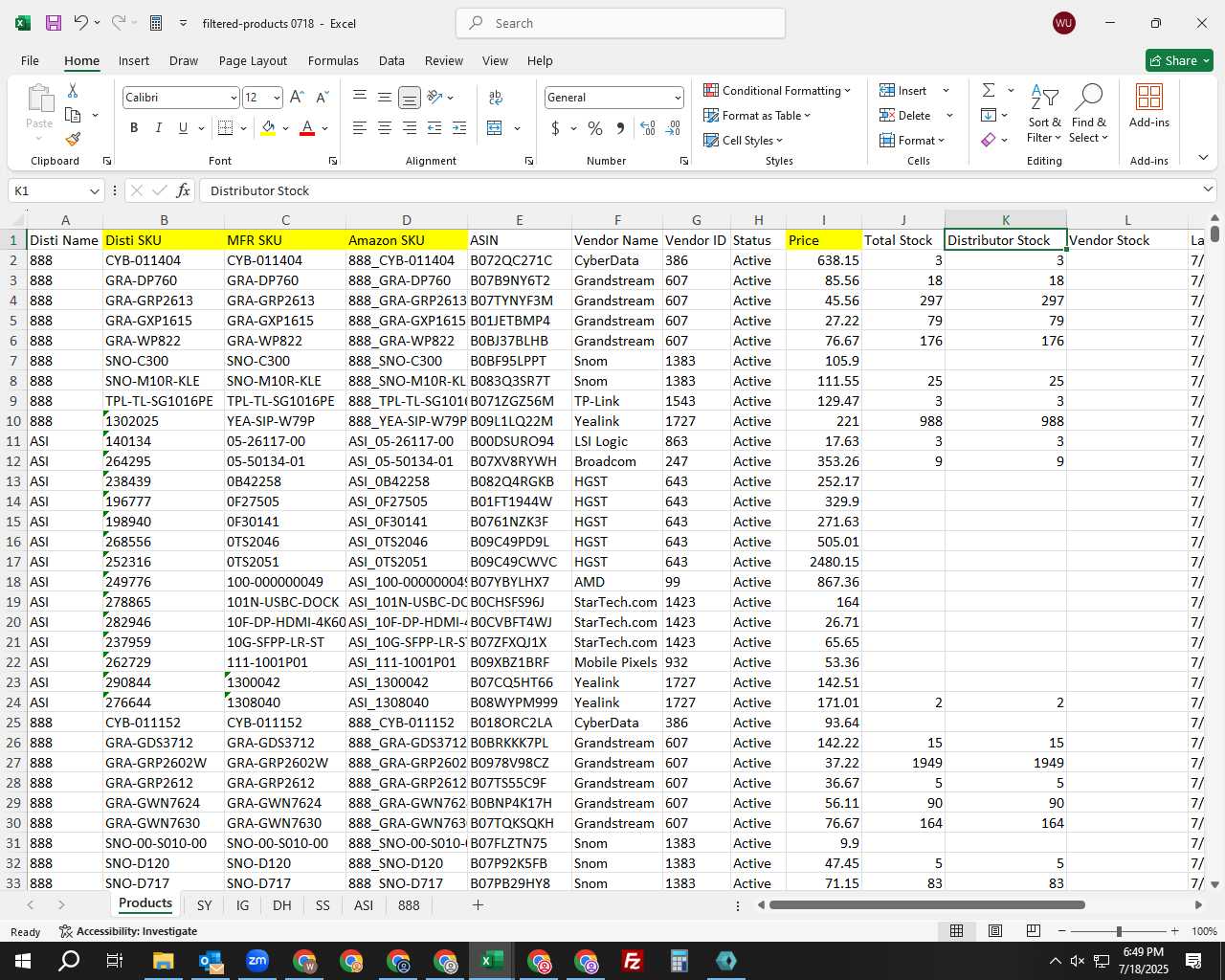Screen dimensions: 1225x980
Task: Toggle Underline formatting
Action: point(183,127)
